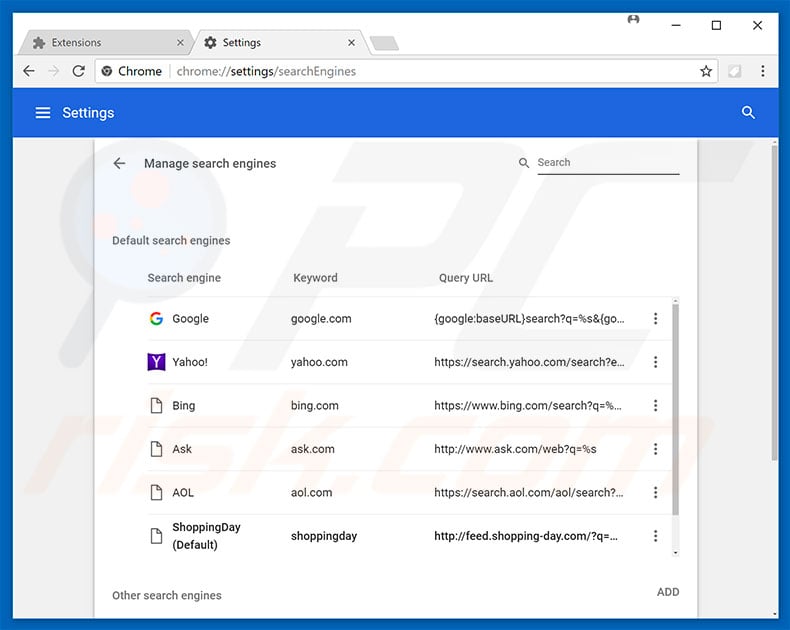Maximize the Chrome window
The image size is (790, 630).
pyautogui.click(x=716, y=25)
